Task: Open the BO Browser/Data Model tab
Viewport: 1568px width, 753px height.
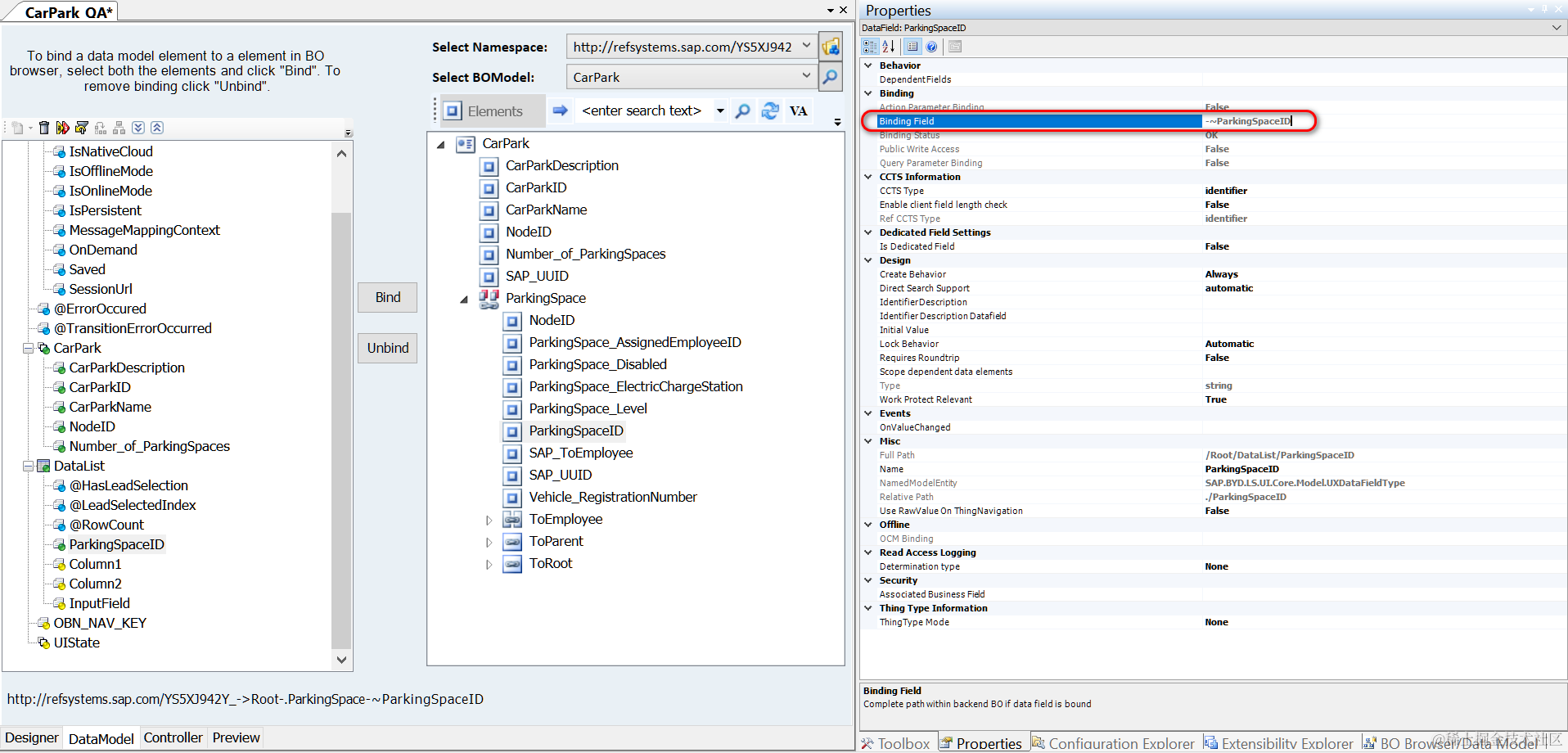Action: (1450, 743)
